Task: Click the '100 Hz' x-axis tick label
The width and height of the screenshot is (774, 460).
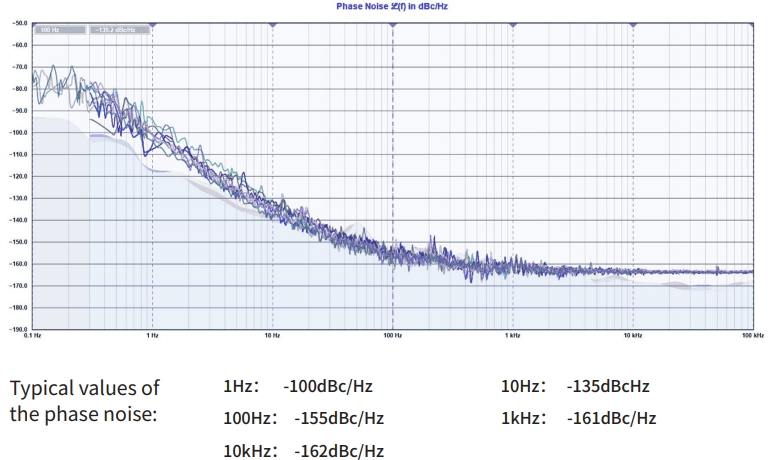Action: pyautogui.click(x=392, y=336)
